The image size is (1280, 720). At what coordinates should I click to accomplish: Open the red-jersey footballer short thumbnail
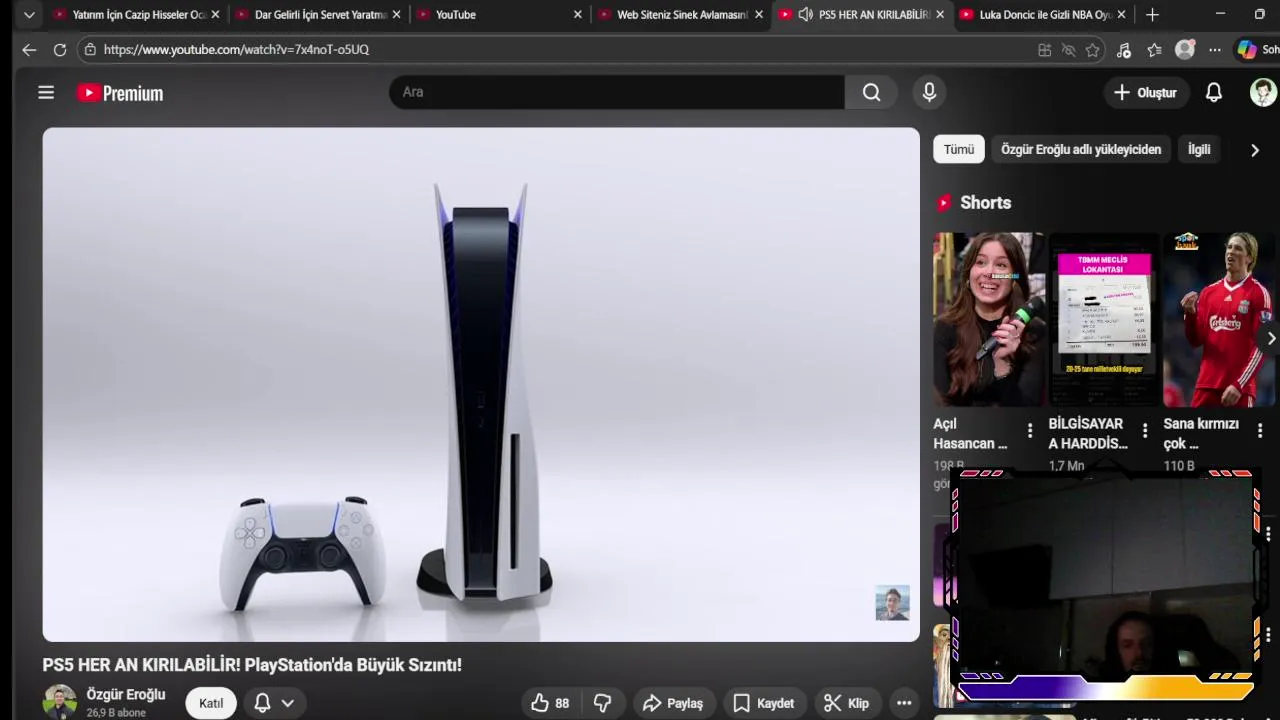coord(1219,320)
